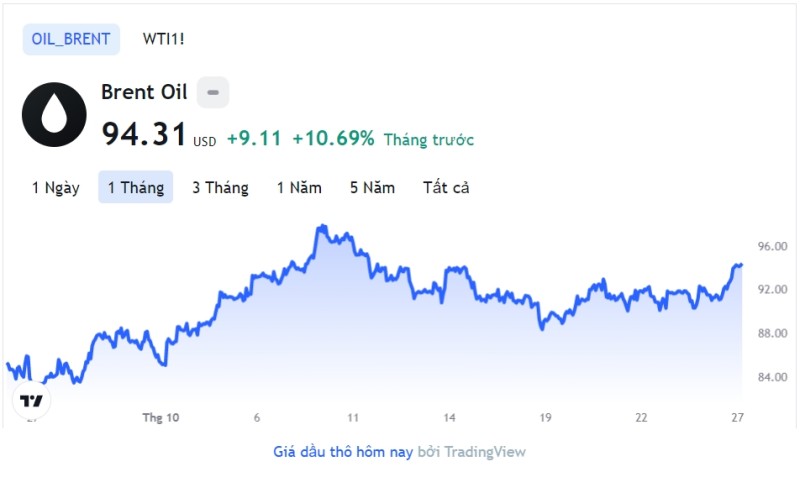
Task: Switch chart to 3 Tháng range
Action: pos(220,187)
